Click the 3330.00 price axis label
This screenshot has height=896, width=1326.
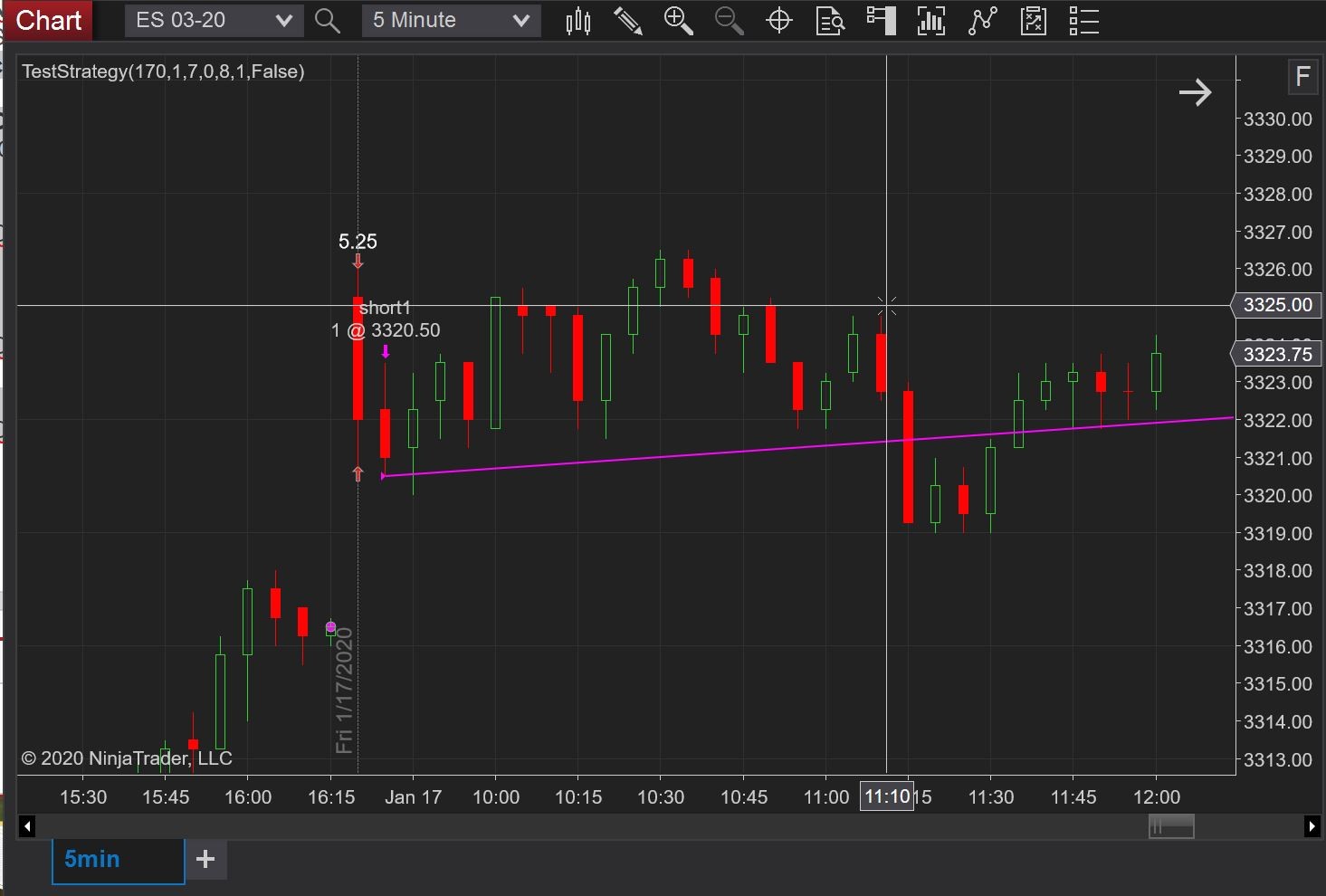1277,119
